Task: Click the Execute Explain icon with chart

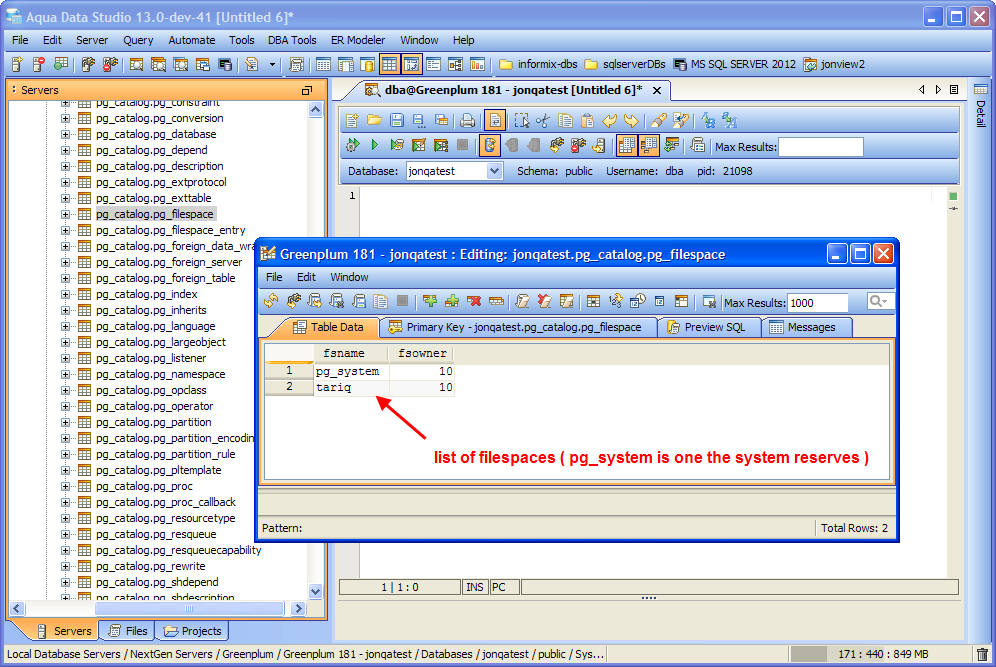Action: pyautogui.click(x=419, y=145)
